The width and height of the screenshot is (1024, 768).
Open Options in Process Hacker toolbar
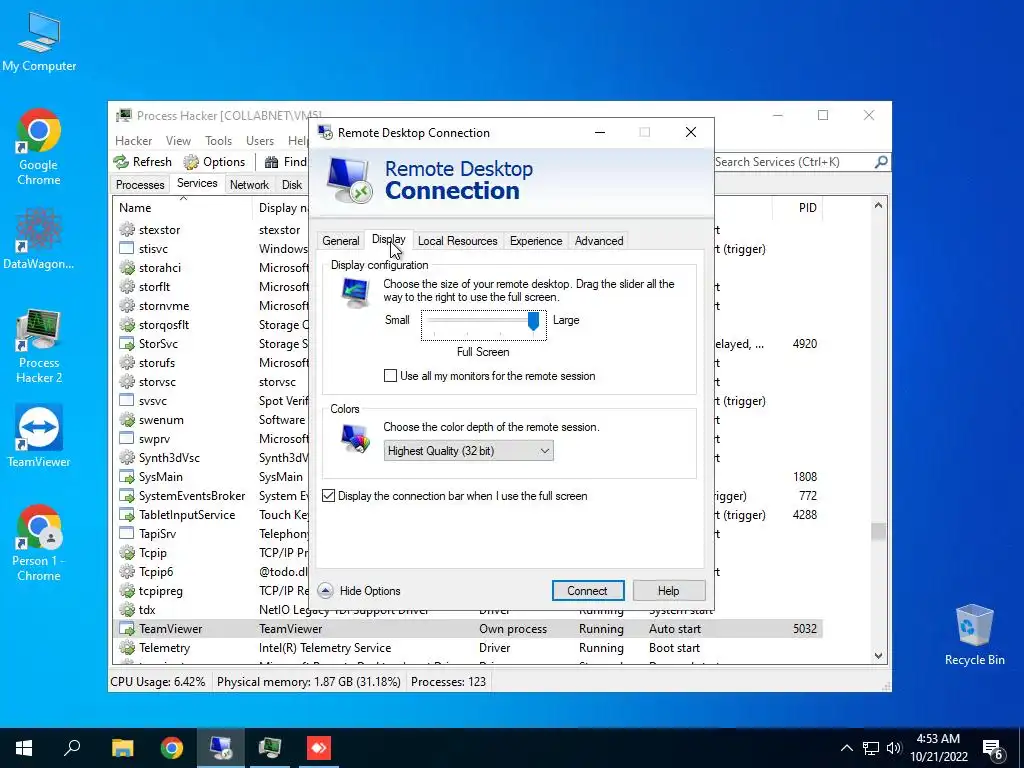click(215, 162)
